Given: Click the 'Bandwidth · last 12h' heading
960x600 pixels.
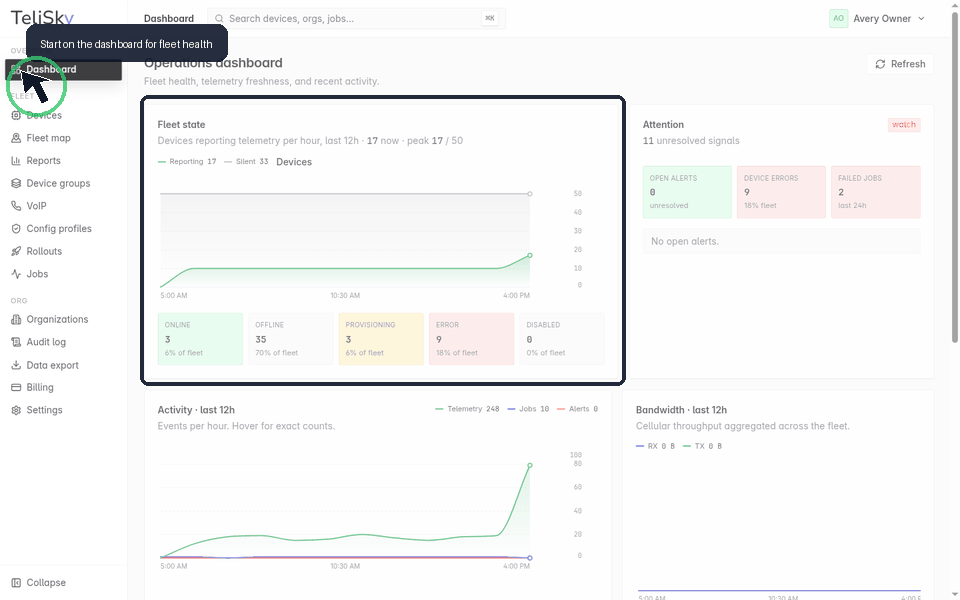Looking at the screenshot, I should [x=681, y=410].
